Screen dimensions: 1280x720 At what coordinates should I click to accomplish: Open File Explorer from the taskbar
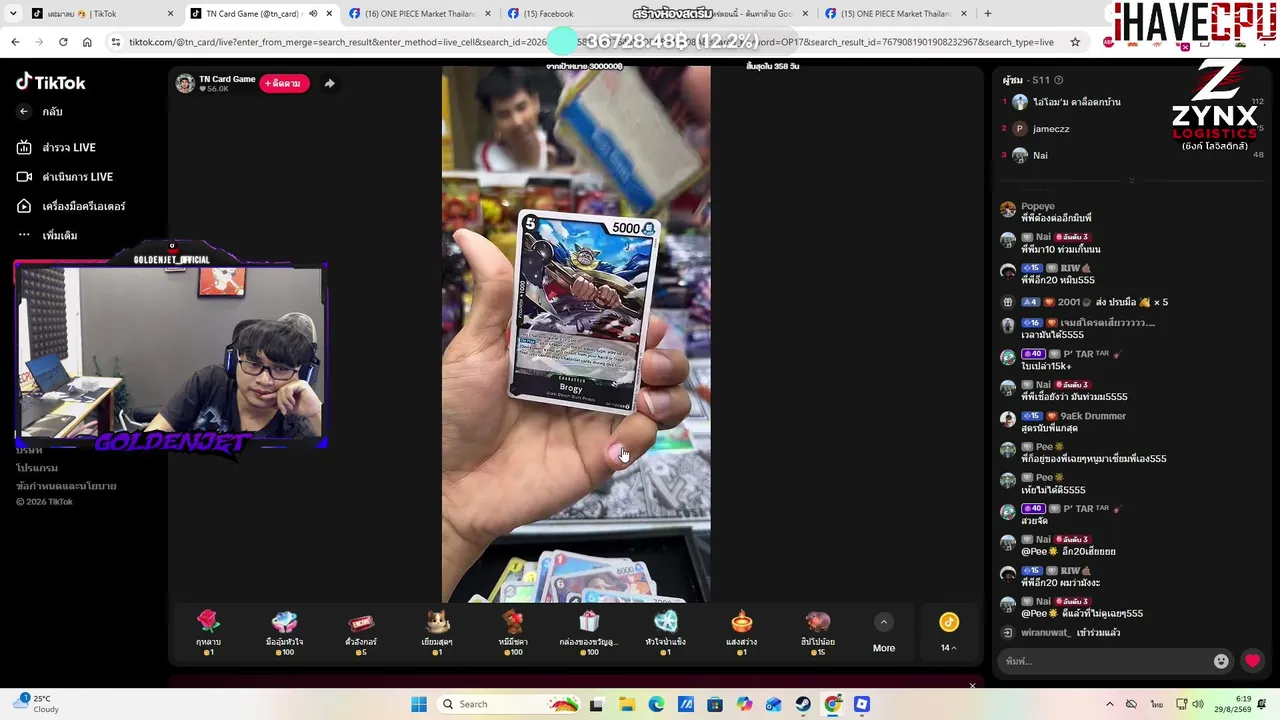tap(626, 704)
